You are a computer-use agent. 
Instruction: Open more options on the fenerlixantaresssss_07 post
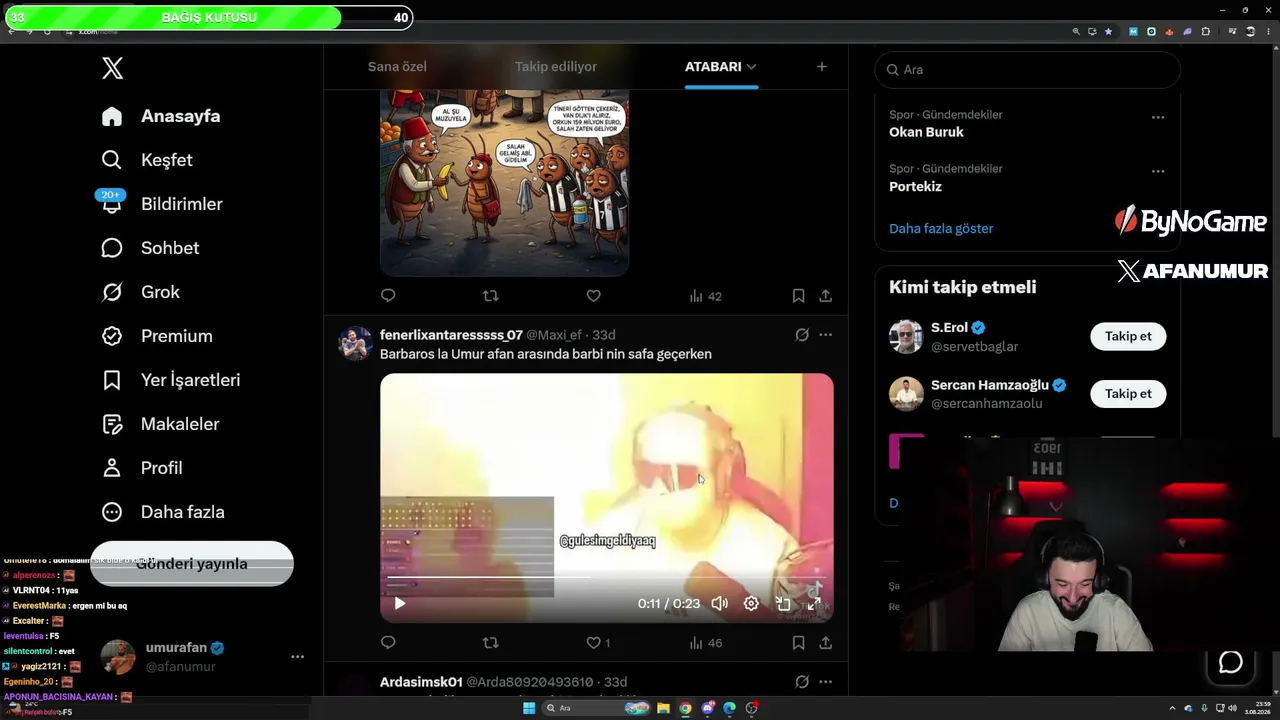click(x=825, y=335)
